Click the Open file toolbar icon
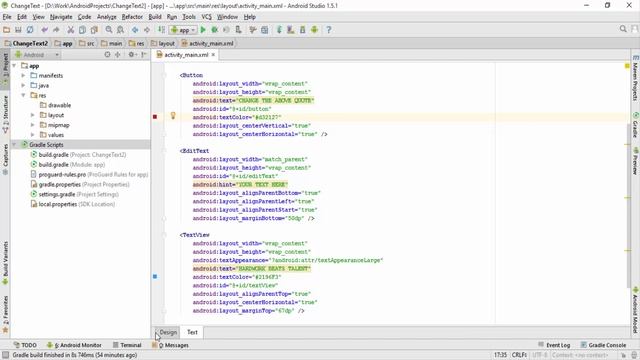The height and width of the screenshot is (360, 640). tap(7, 30)
